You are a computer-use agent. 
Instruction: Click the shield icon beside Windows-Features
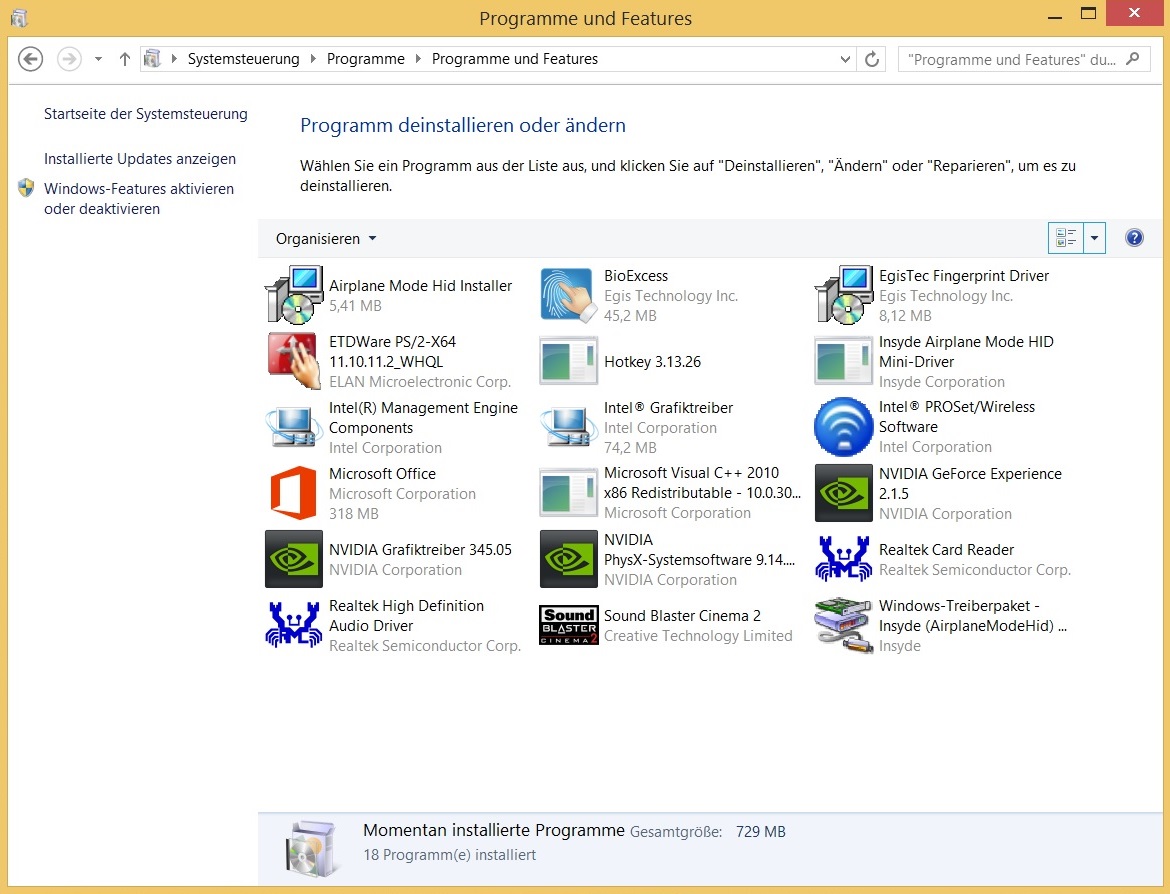pyautogui.click(x=26, y=188)
